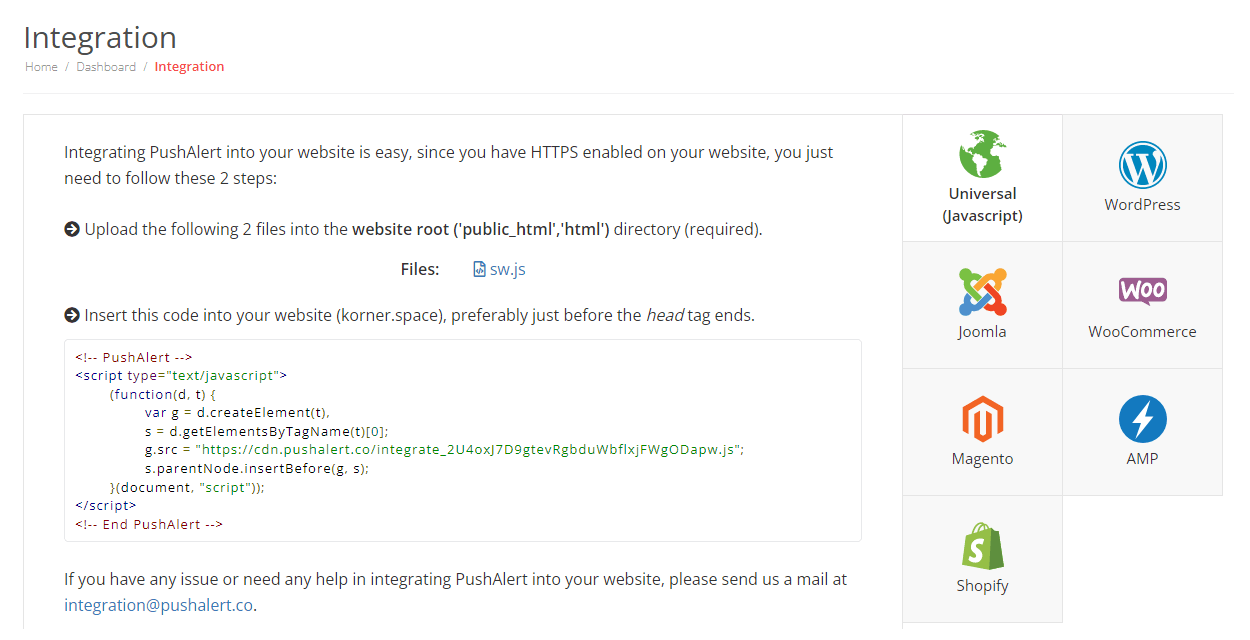Click the closing </script> tag line

point(106,505)
